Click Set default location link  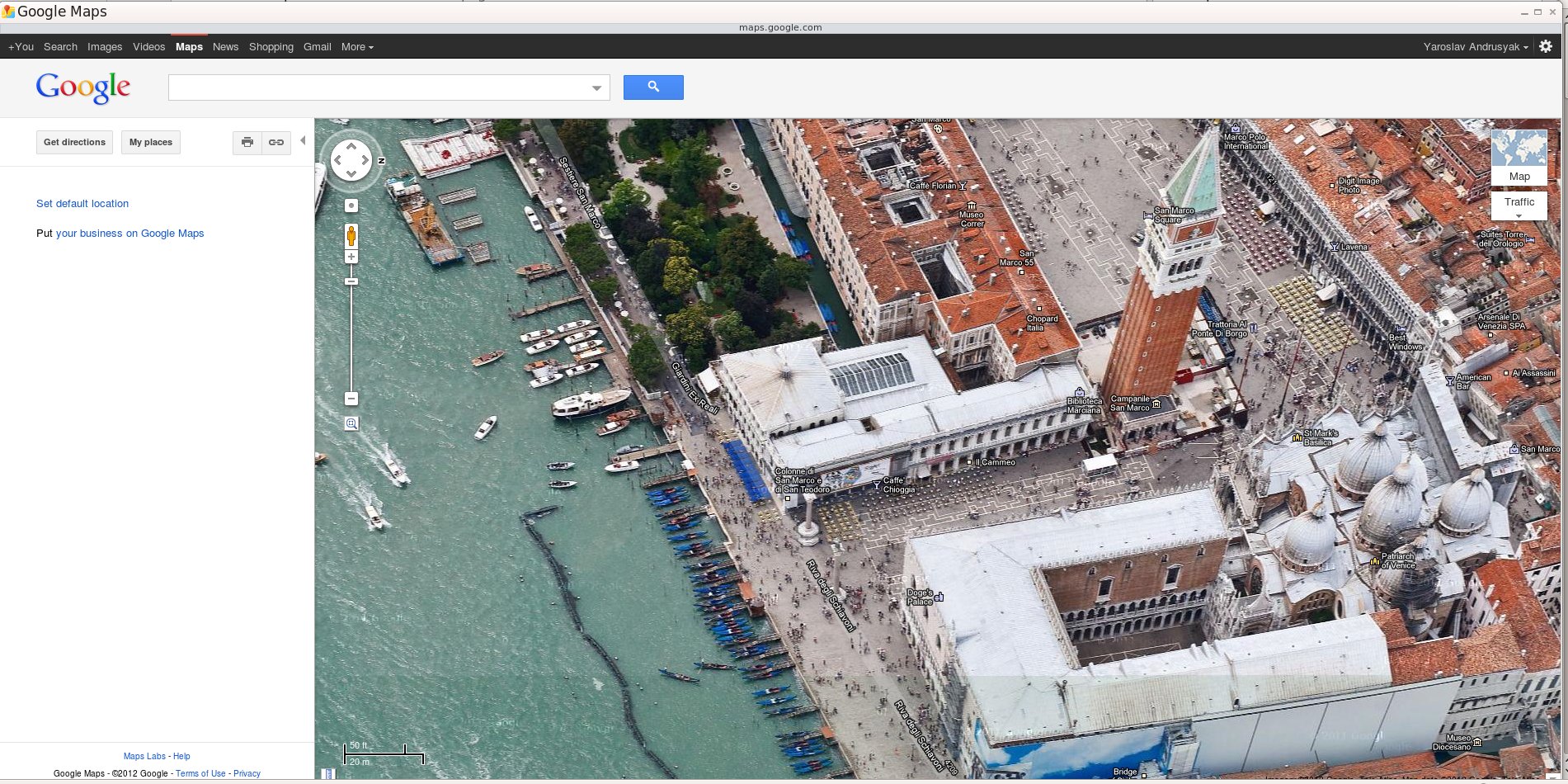pos(82,204)
